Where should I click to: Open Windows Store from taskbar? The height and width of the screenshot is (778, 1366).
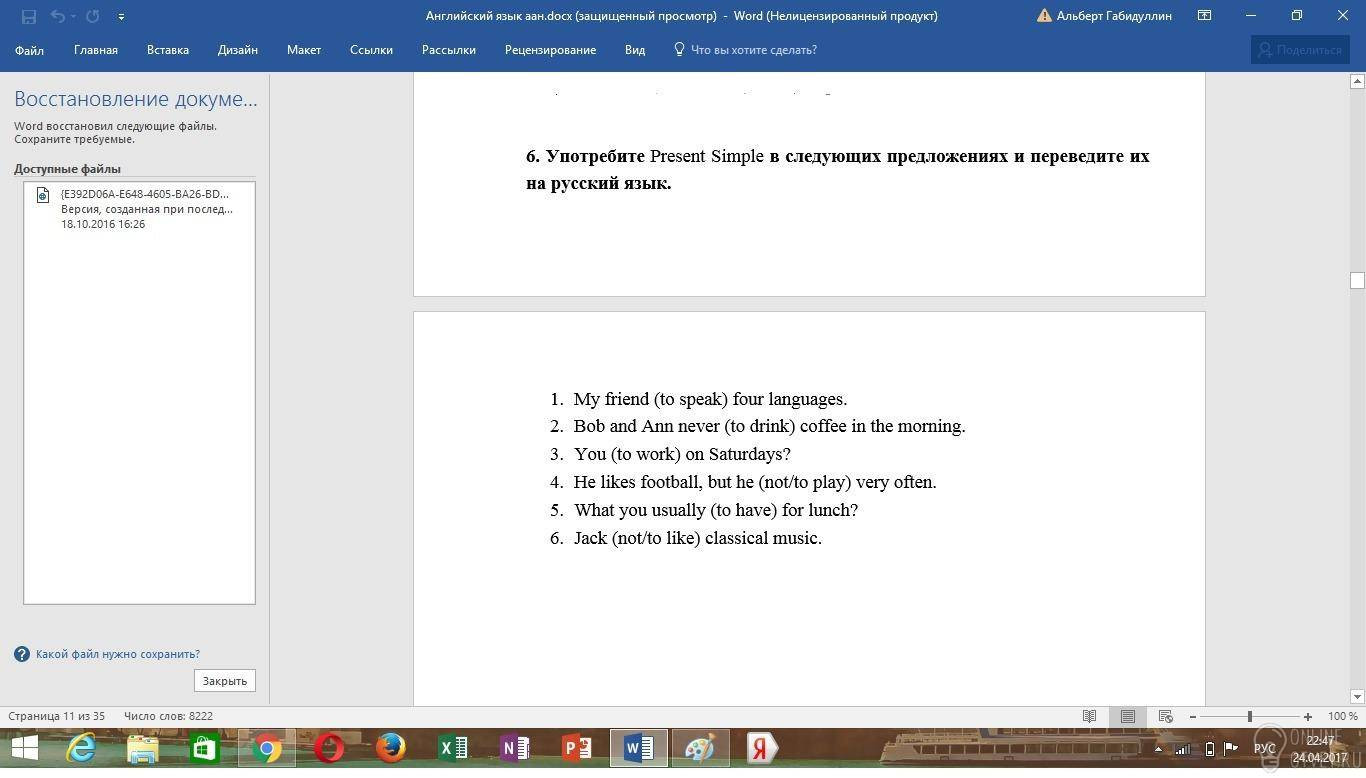[x=204, y=748]
